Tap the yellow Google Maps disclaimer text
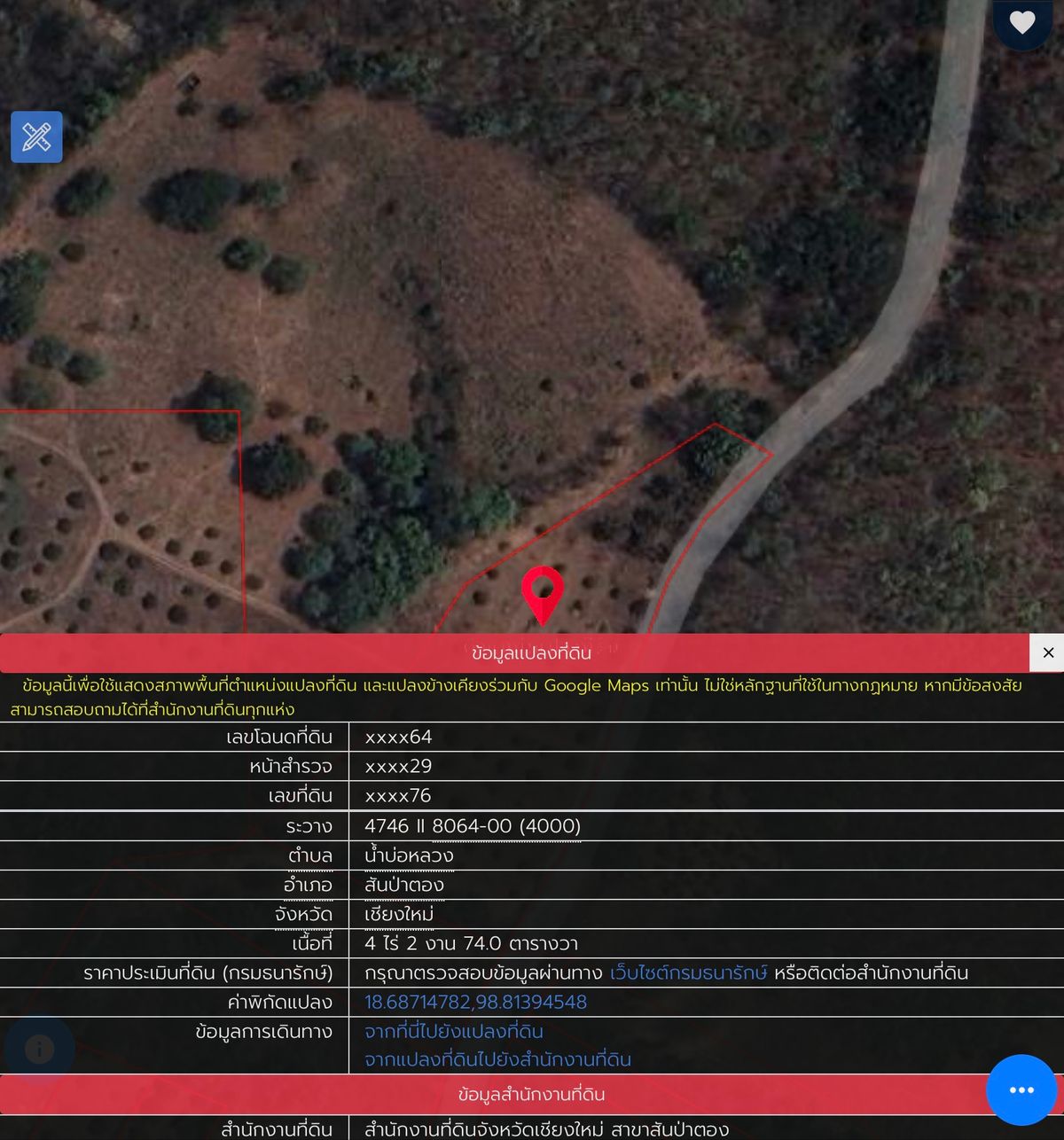The image size is (1064, 1140). 516,698
